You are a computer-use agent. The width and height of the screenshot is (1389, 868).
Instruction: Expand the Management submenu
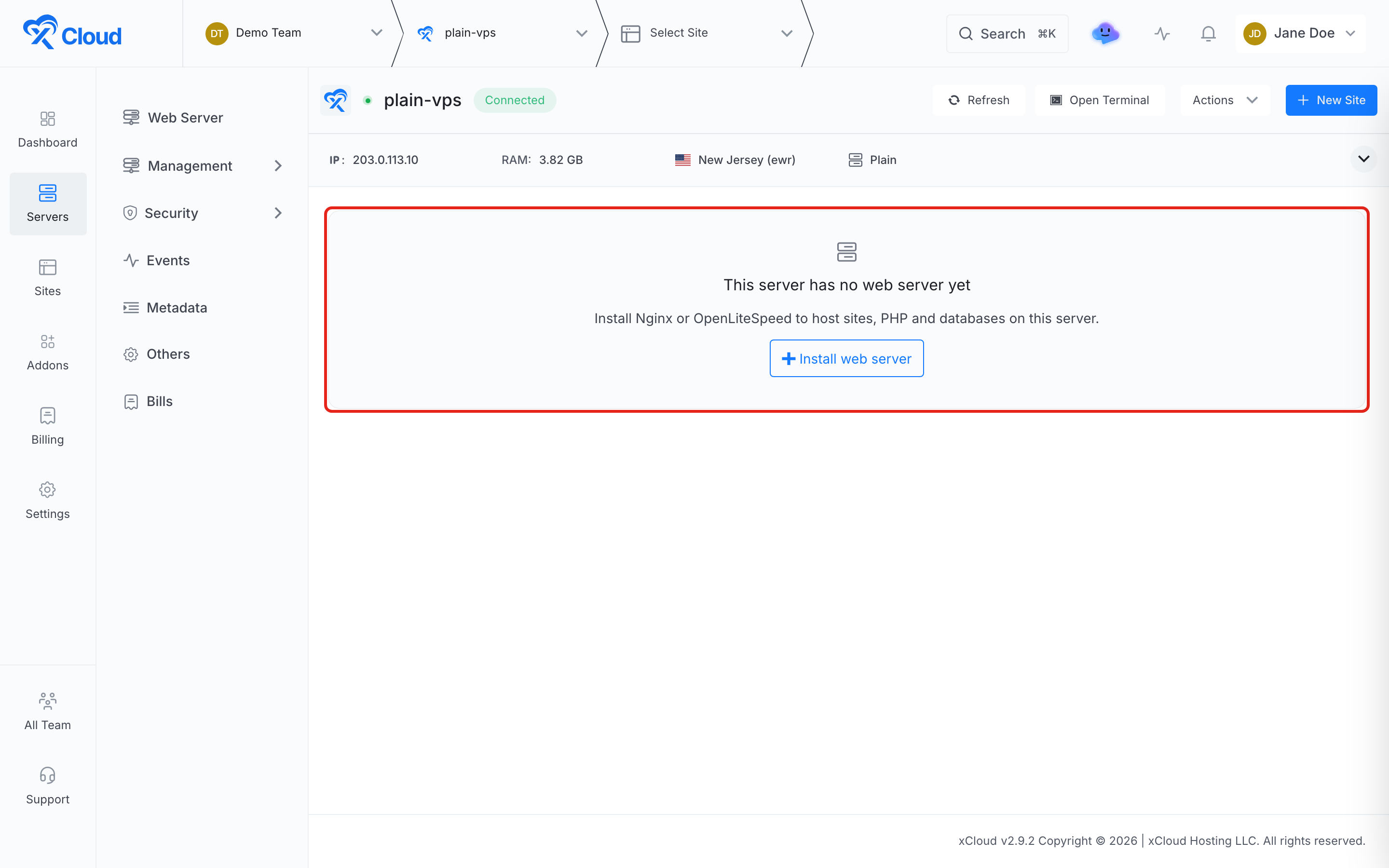203,166
